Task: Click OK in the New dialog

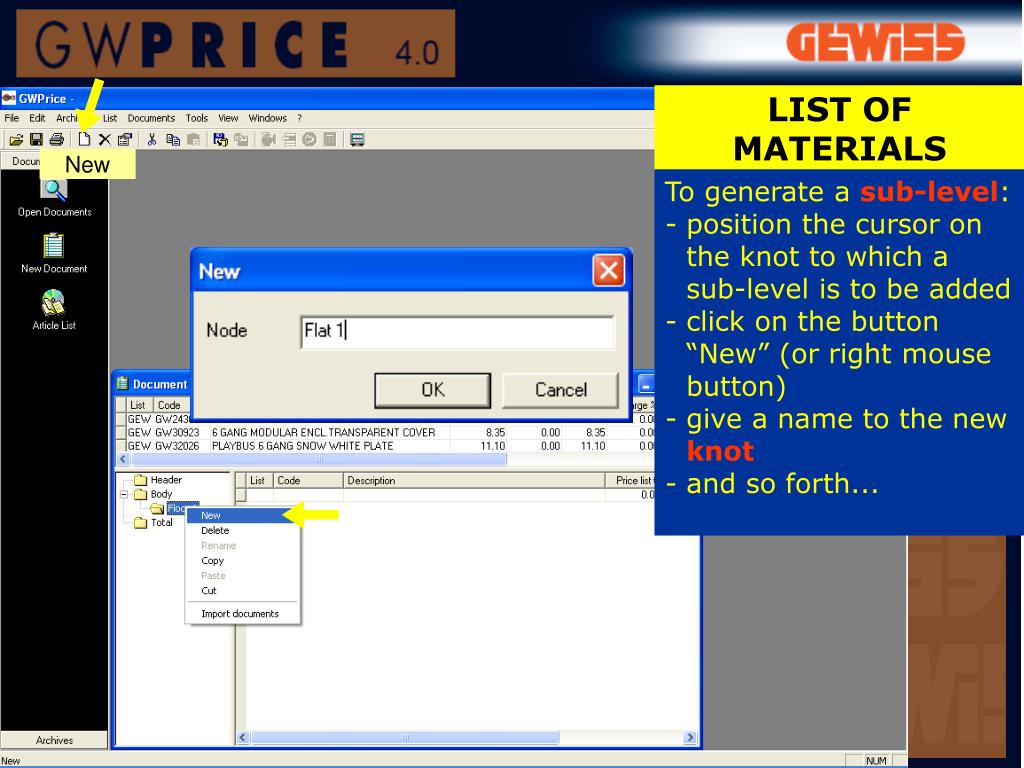Action: click(432, 390)
